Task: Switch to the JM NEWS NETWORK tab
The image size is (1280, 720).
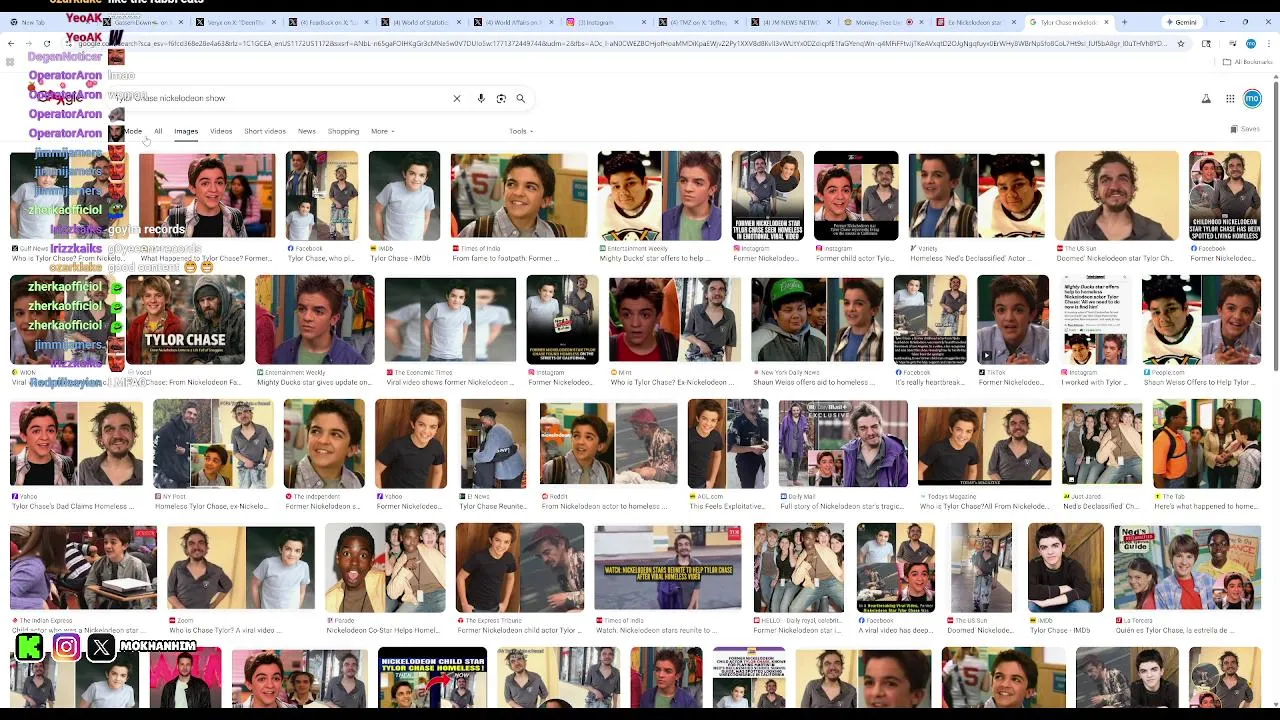Action: click(x=790, y=22)
